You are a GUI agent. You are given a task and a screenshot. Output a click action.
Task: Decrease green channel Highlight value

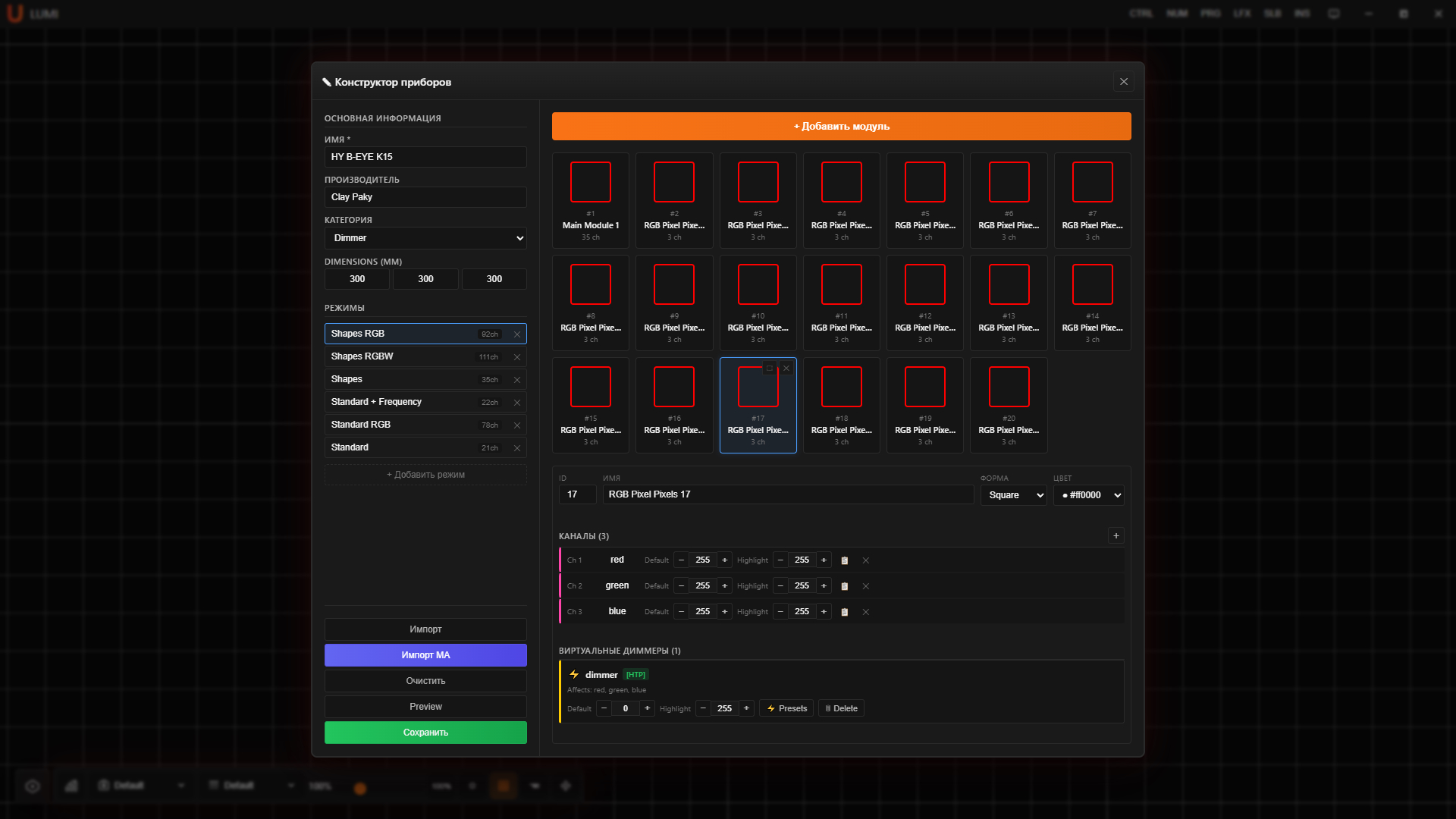[780, 586]
